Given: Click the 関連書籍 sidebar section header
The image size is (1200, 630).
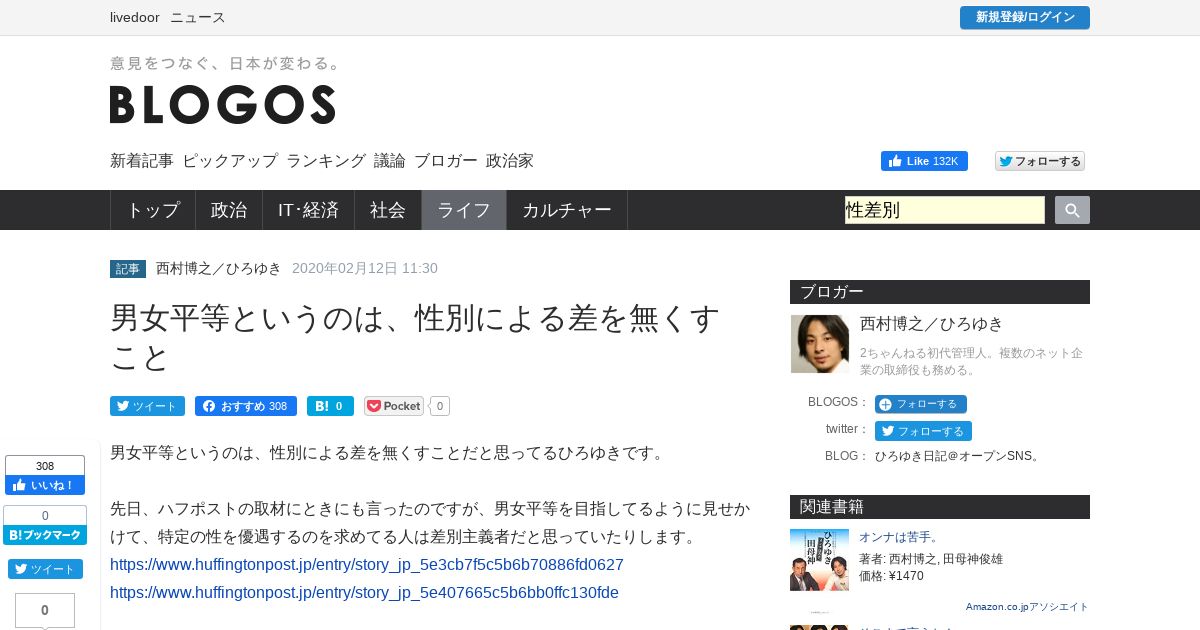Looking at the screenshot, I should [940, 507].
